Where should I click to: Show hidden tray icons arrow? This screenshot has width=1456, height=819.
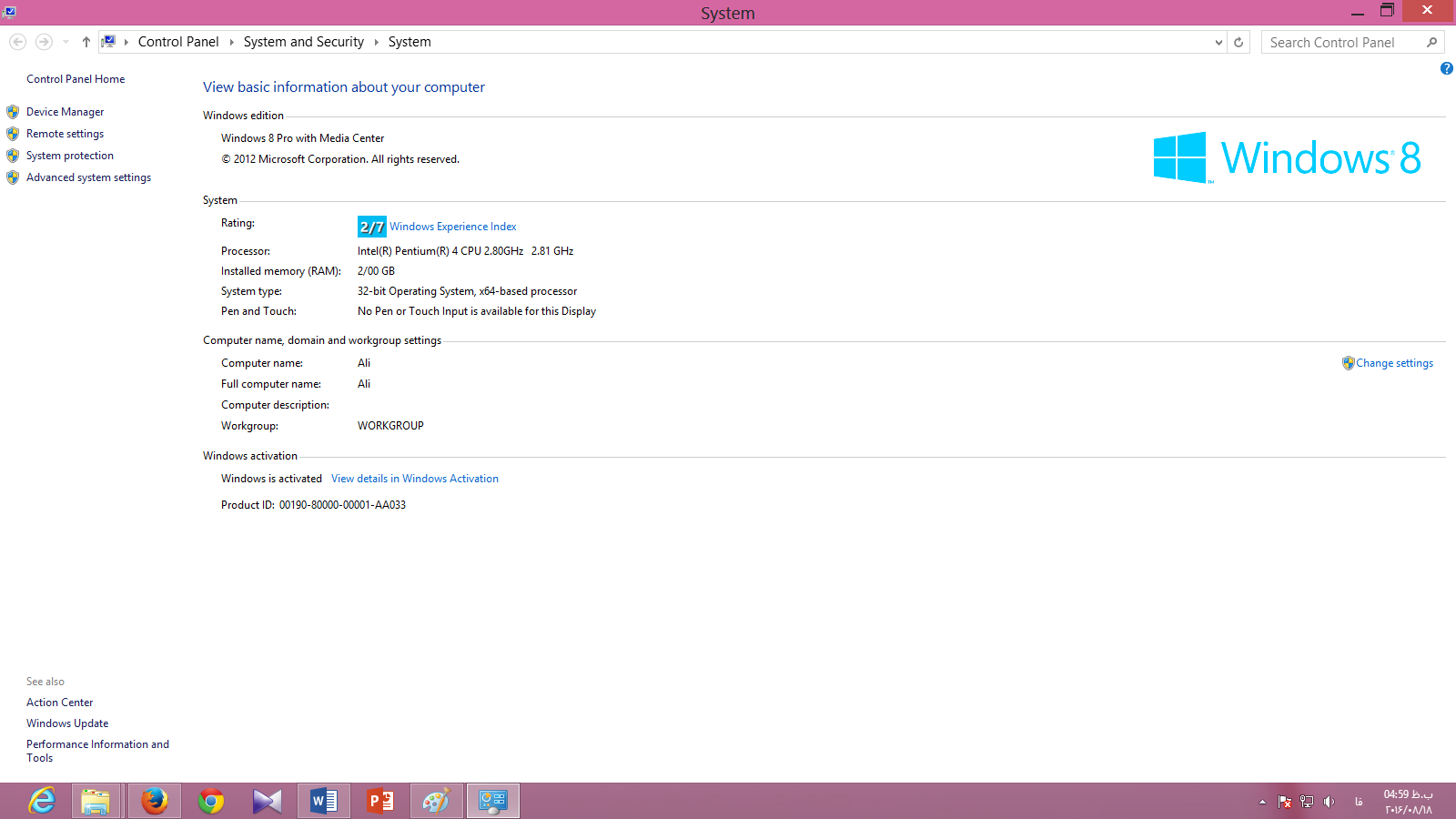pyautogui.click(x=1262, y=802)
